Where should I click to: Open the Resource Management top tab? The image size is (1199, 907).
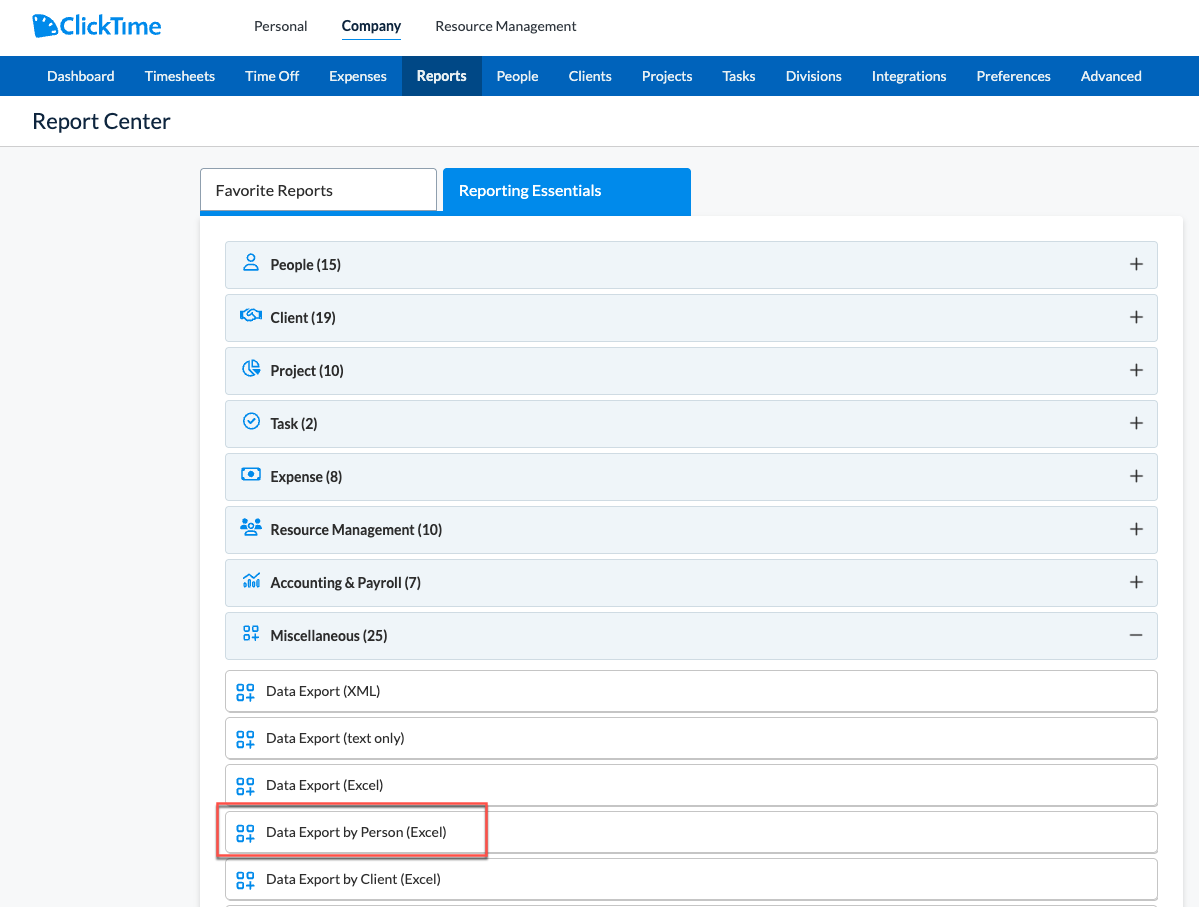505,26
